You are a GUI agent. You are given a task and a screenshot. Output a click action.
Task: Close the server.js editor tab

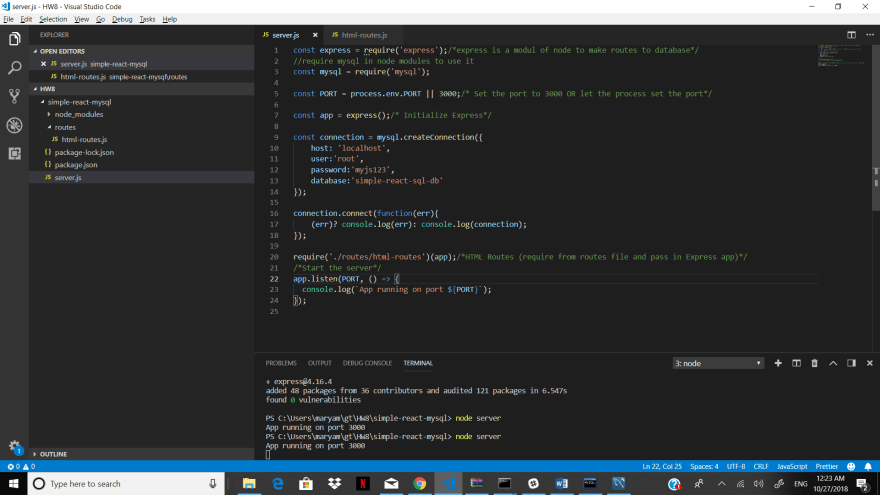click(x=315, y=35)
